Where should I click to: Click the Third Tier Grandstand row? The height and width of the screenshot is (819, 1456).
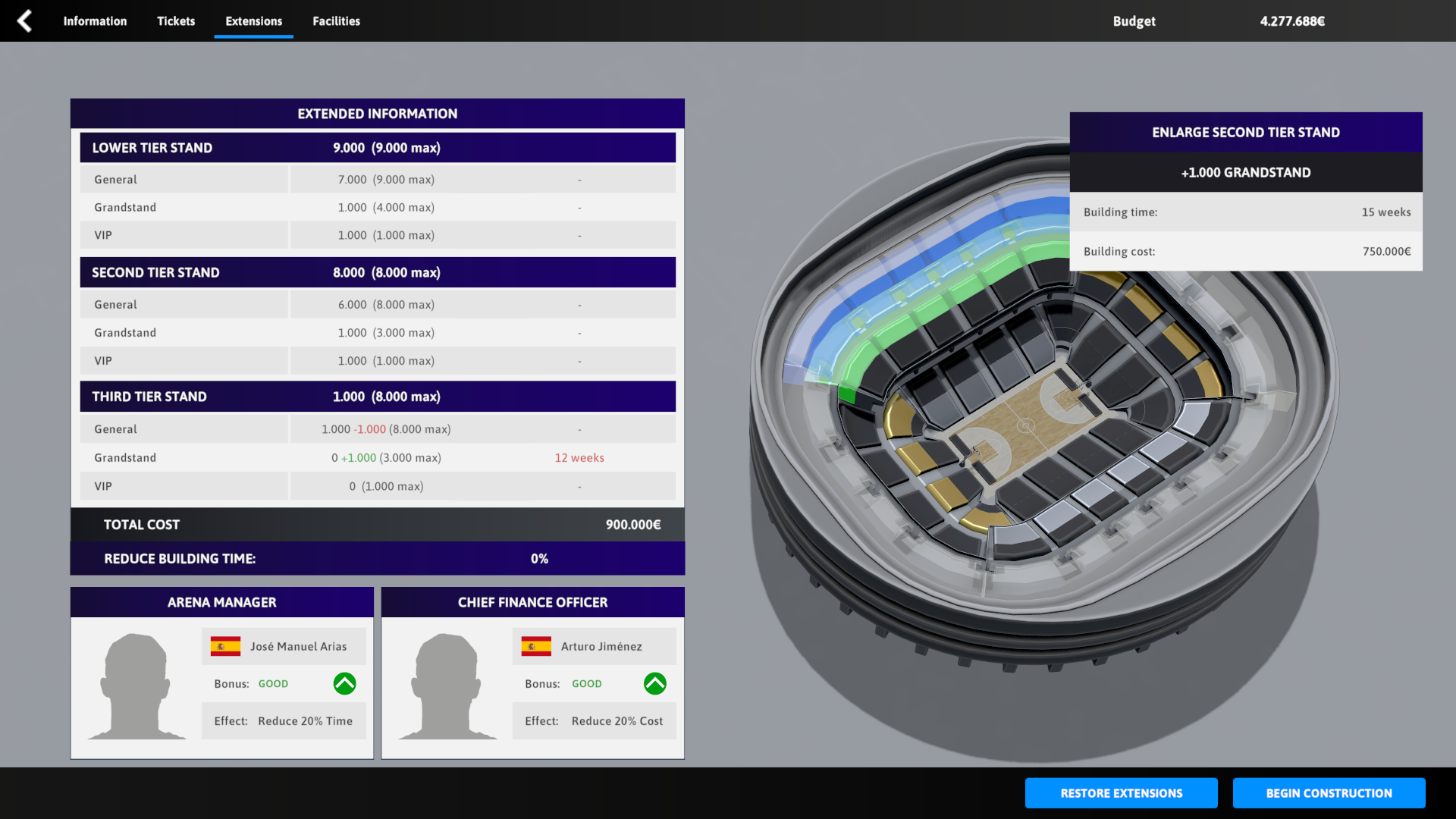[x=378, y=458]
